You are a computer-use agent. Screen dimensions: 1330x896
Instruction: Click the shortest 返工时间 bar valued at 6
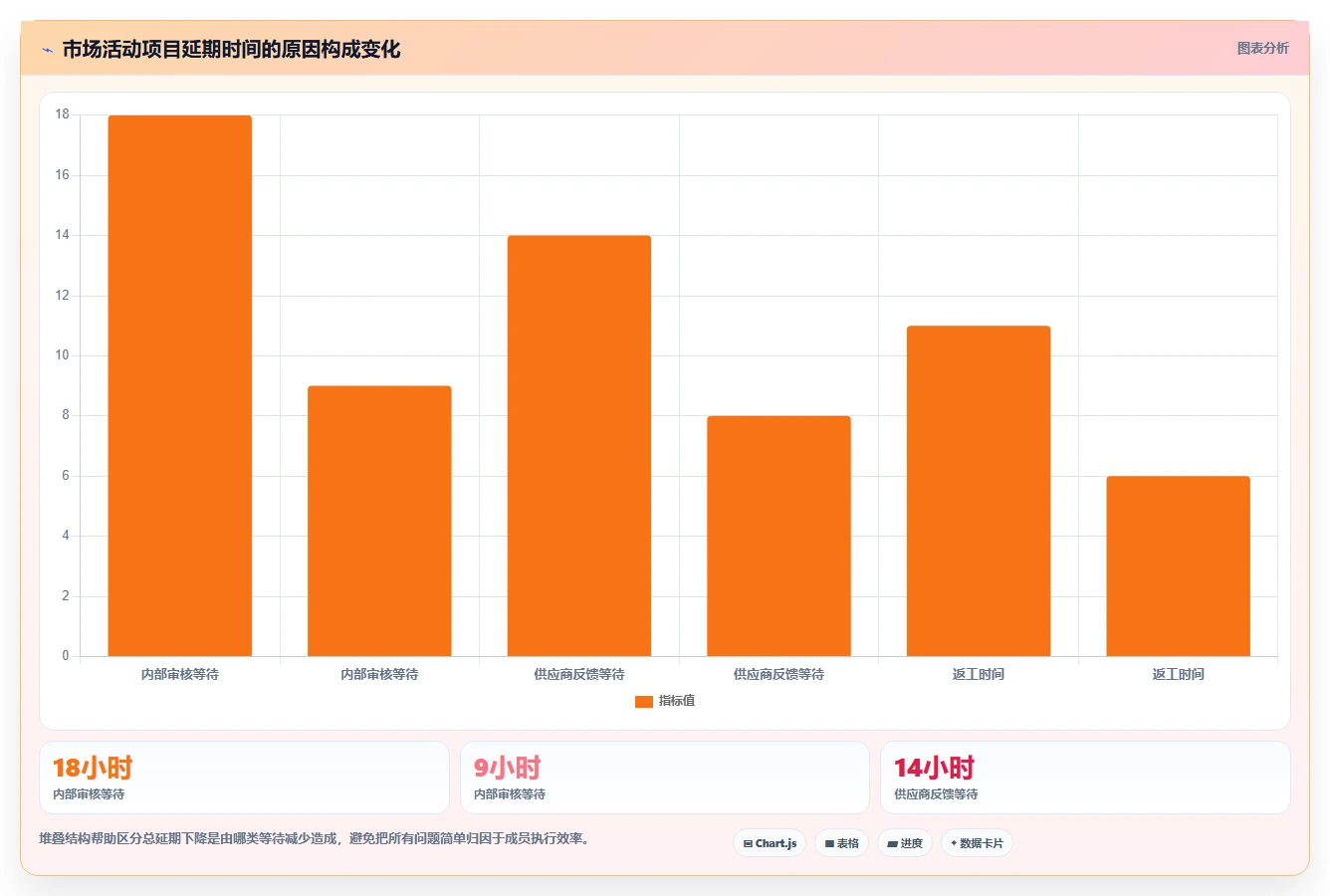pos(1178,566)
